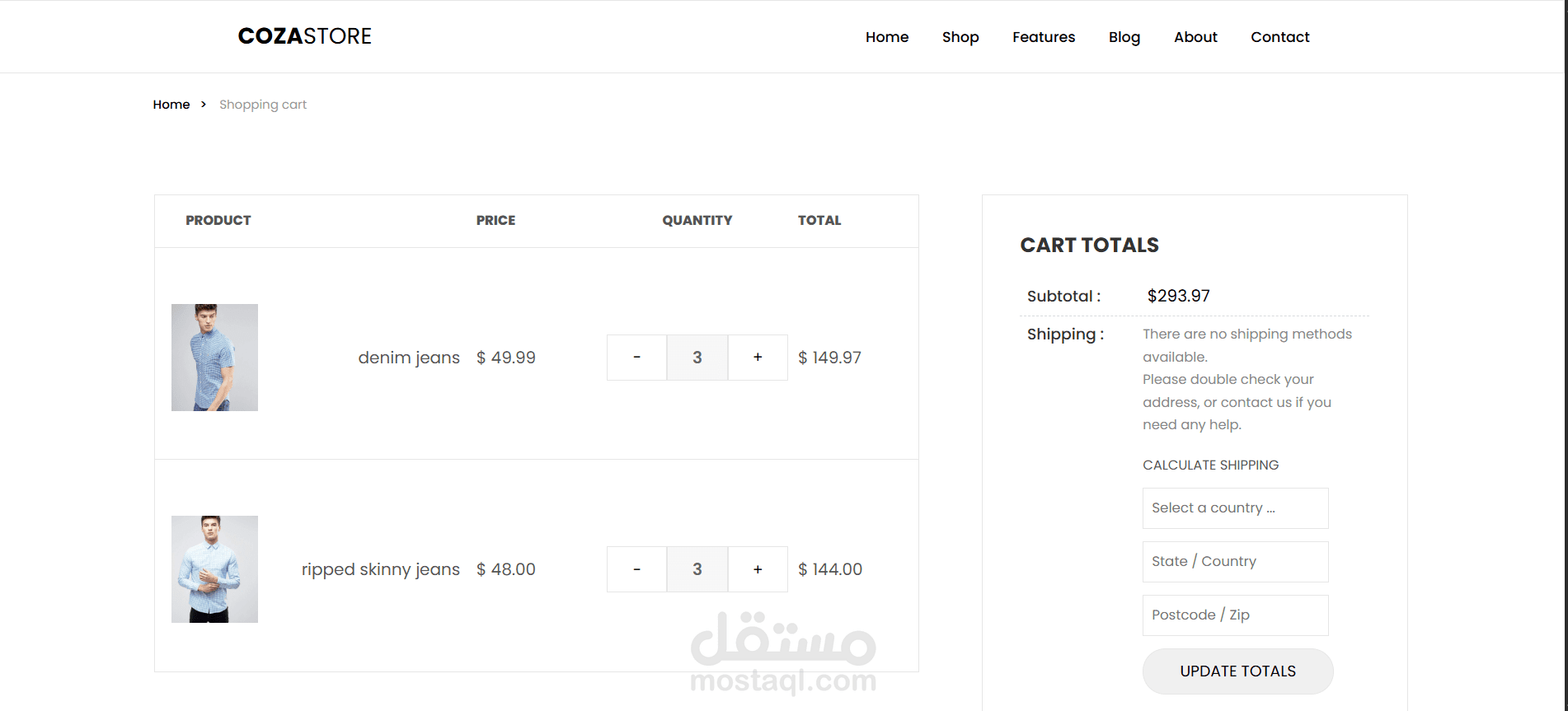This screenshot has height=711, width=1568.
Task: Increase ripped skinny jeans quantity
Action: point(758,569)
